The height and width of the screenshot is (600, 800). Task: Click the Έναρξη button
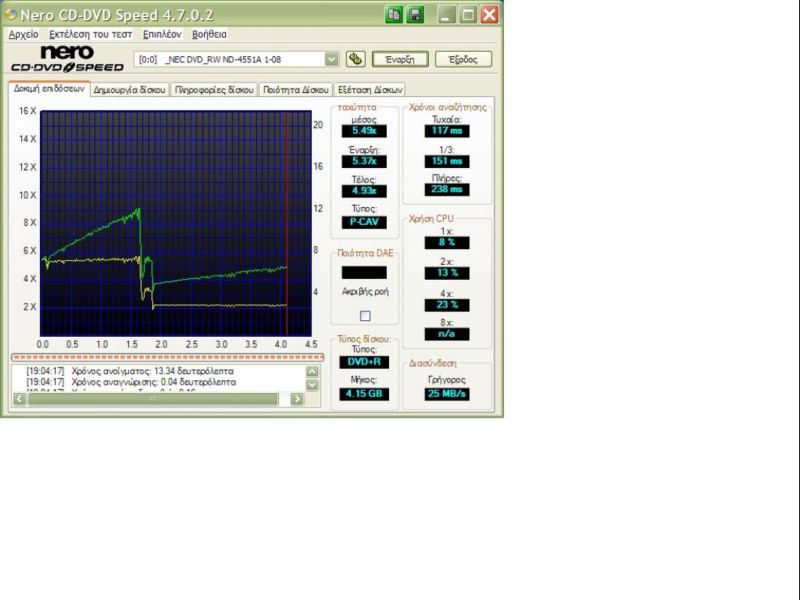[400, 59]
